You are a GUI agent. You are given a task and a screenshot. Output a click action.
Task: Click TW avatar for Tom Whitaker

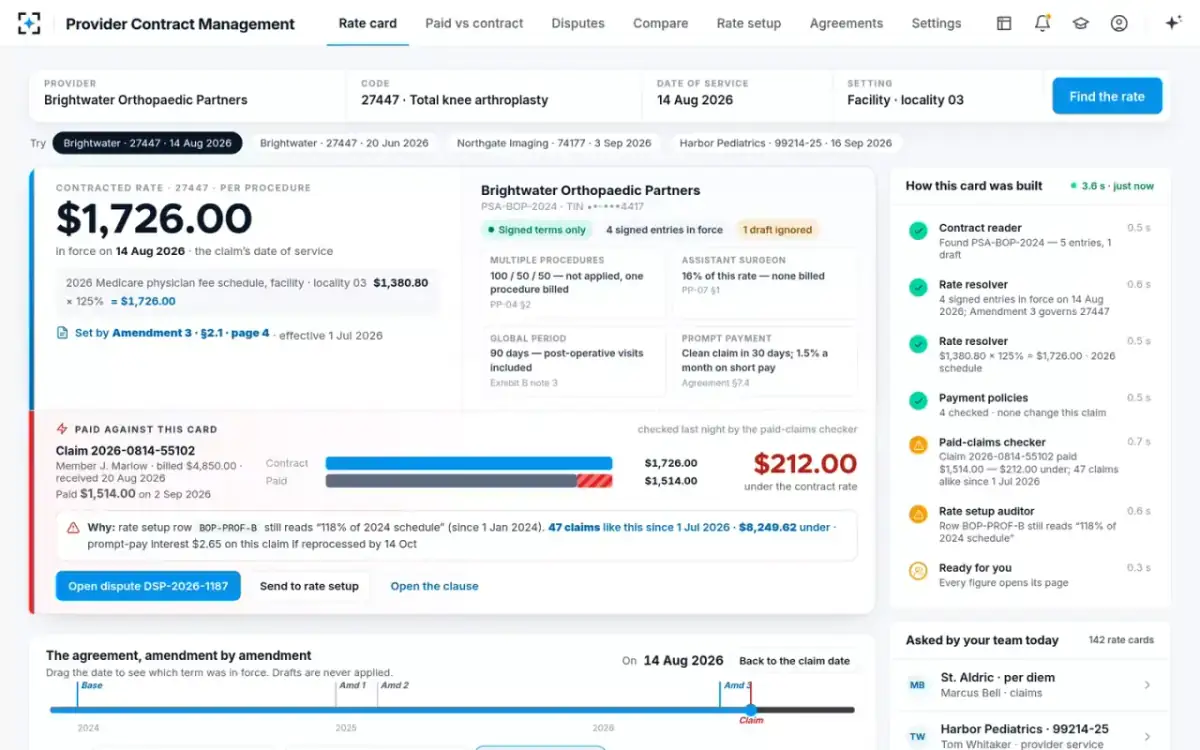tap(917, 737)
